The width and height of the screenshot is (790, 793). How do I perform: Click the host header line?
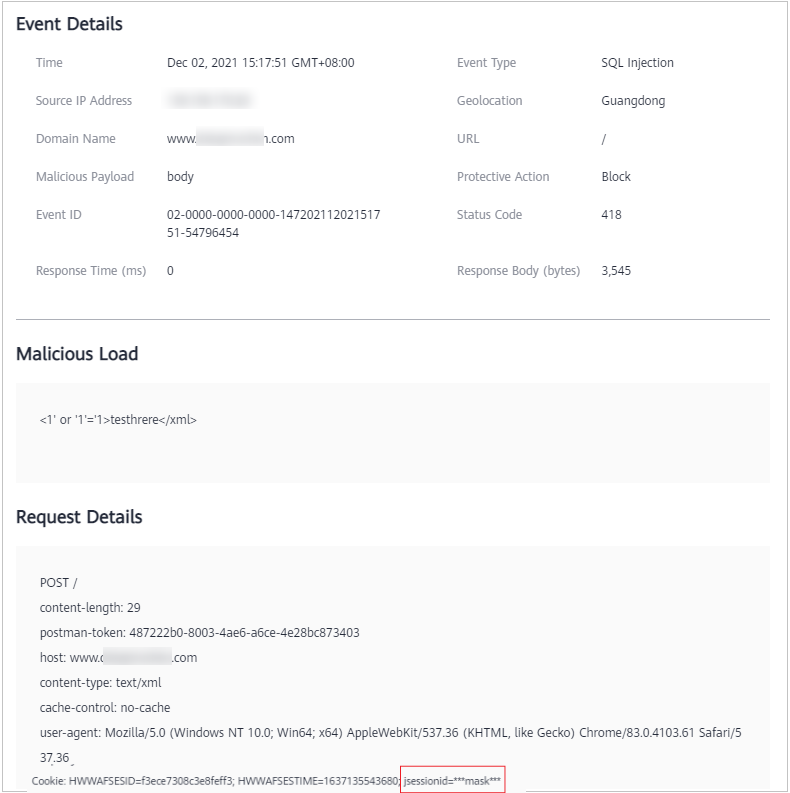(x=118, y=657)
